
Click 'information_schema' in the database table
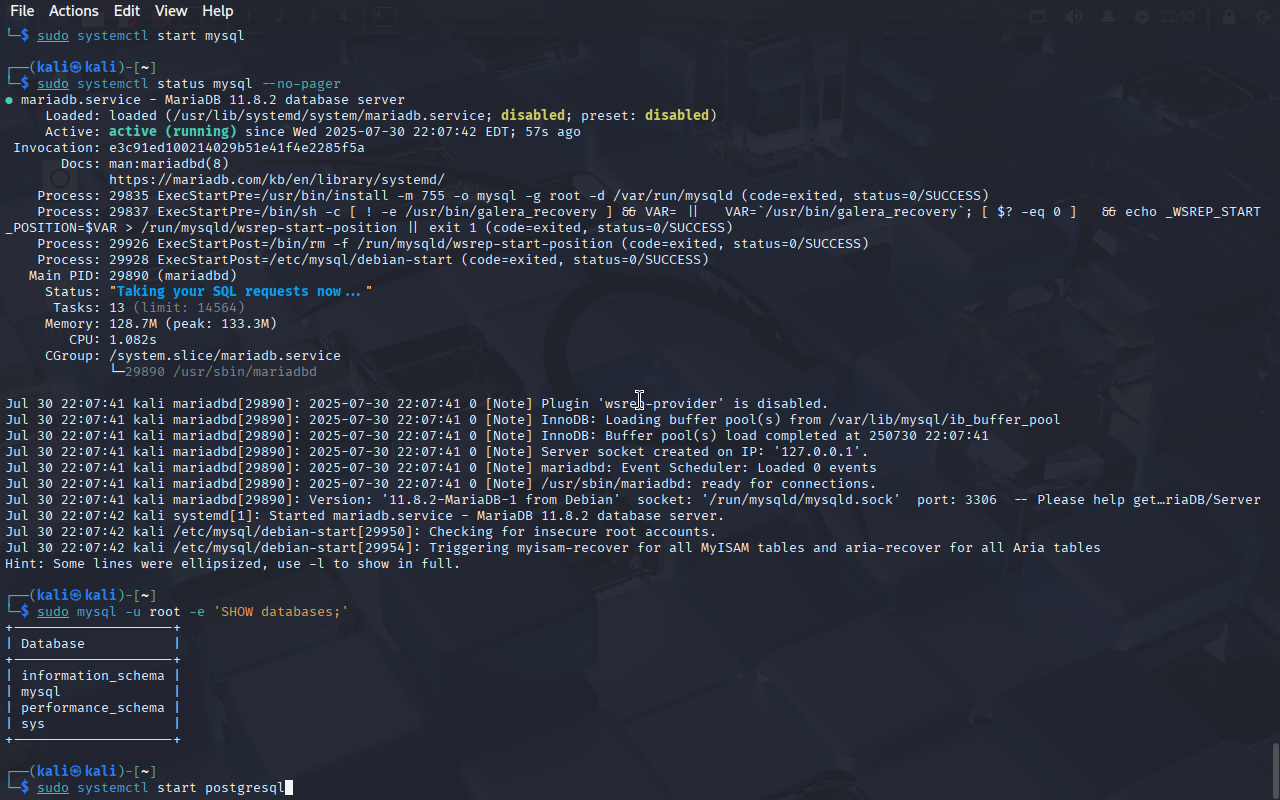pos(93,675)
